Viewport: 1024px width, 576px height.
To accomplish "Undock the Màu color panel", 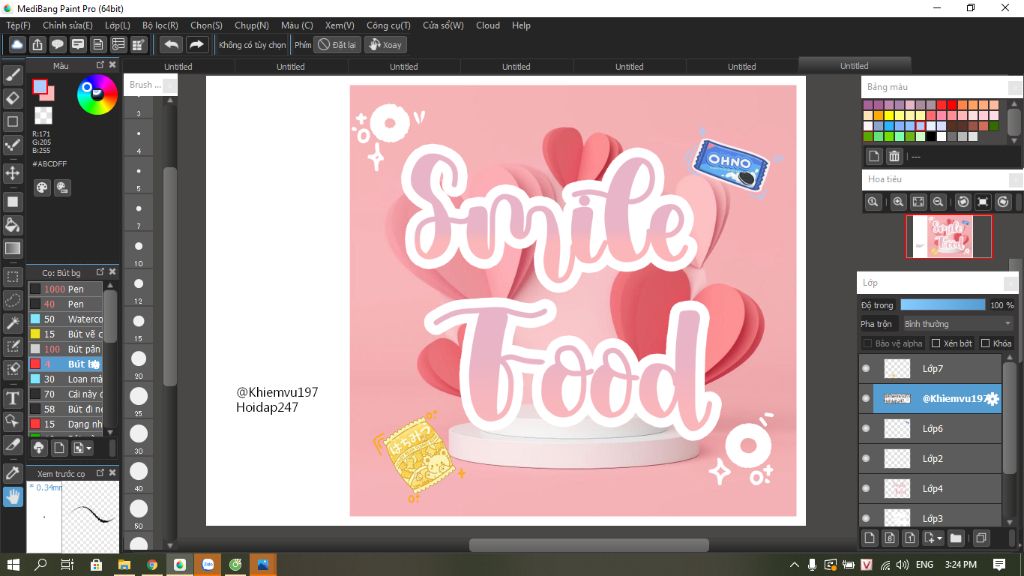I will [100, 65].
